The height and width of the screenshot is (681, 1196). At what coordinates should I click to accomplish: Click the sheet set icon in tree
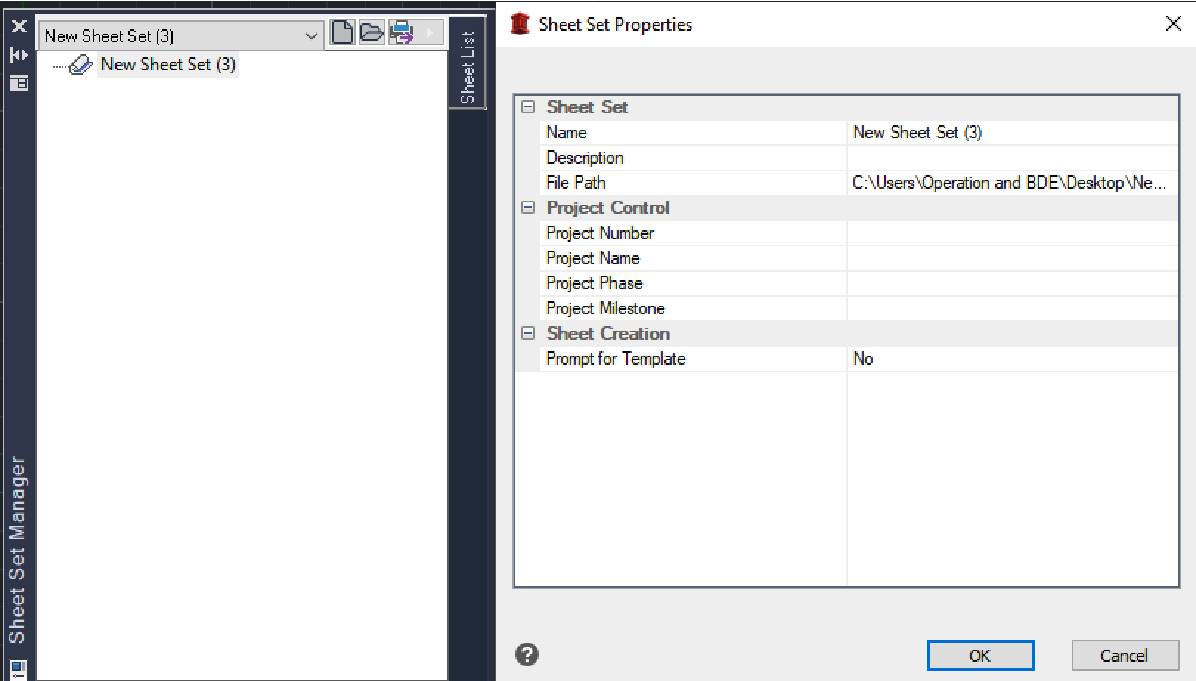81,65
